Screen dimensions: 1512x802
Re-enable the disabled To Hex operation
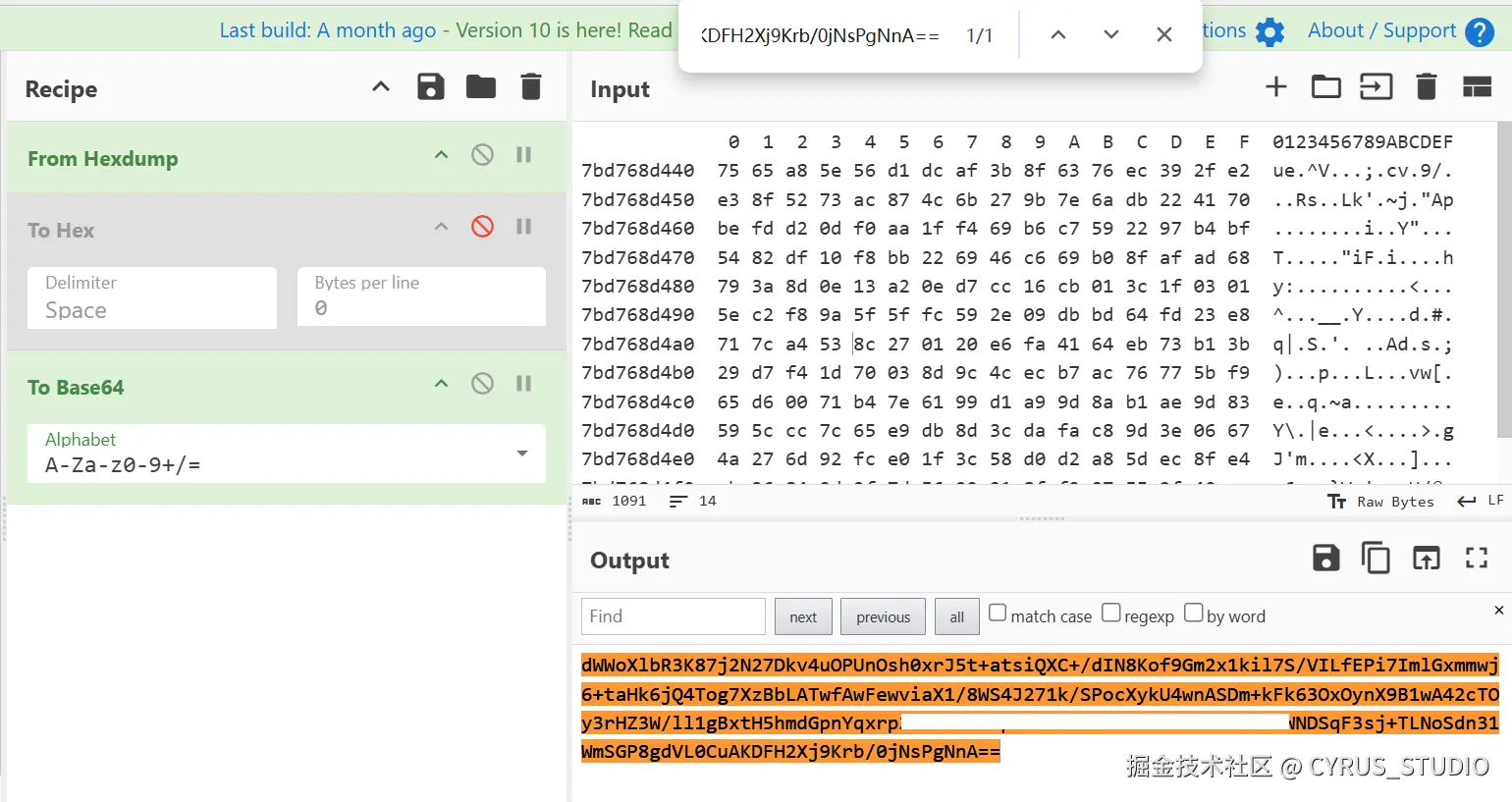[482, 227]
